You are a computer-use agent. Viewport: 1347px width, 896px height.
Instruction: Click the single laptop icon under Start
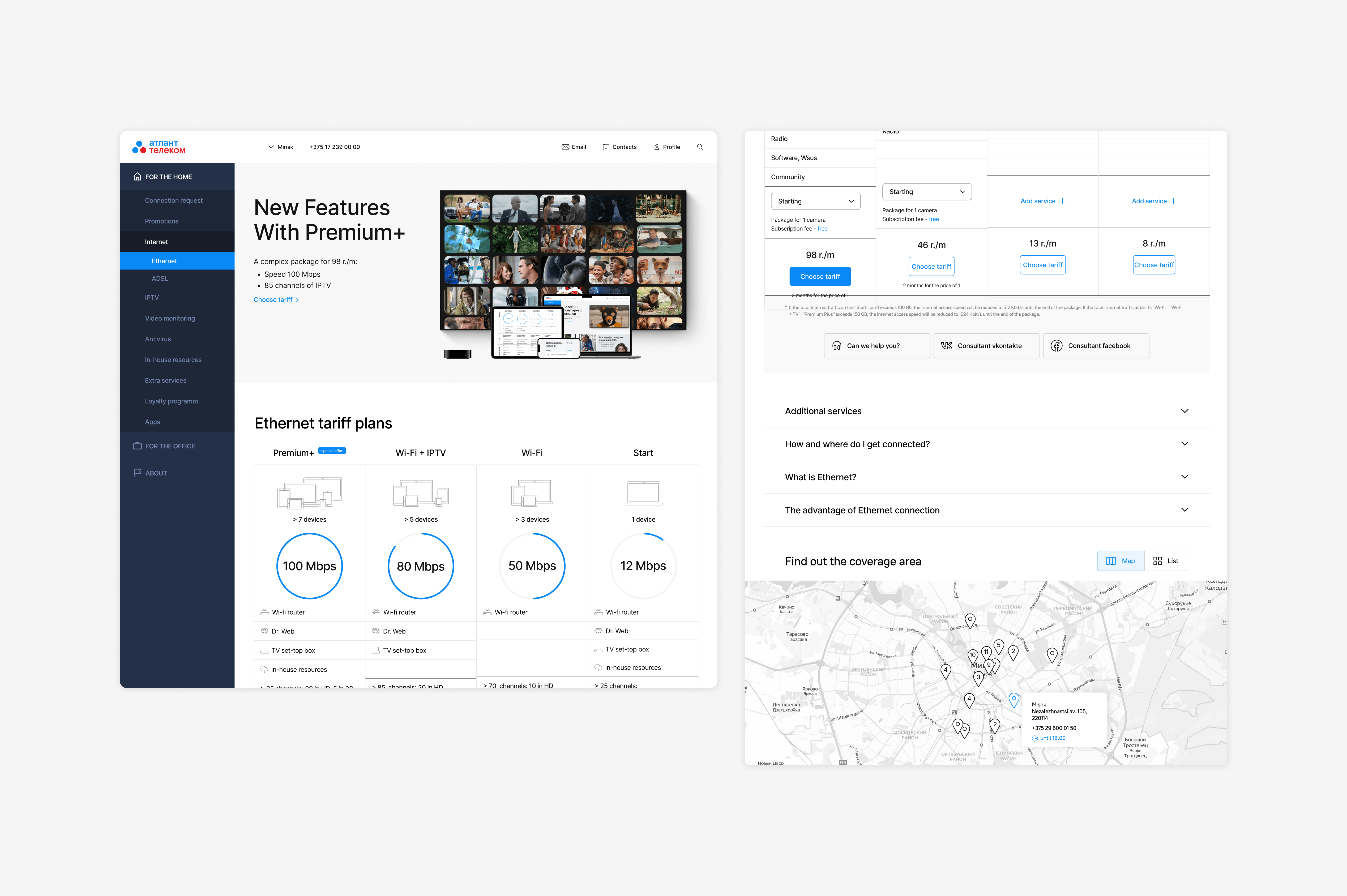(644, 493)
